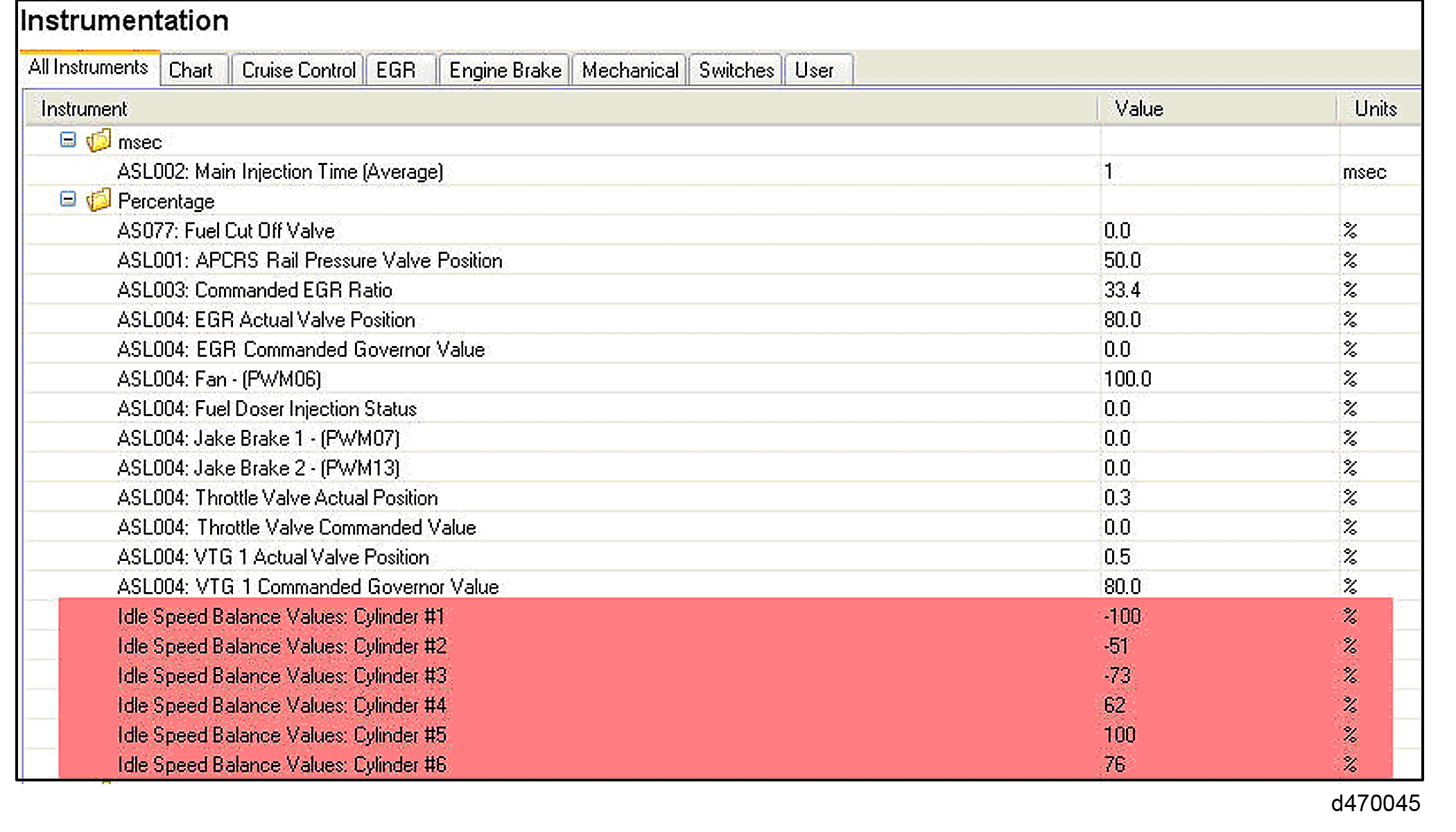
Task: Click the Units column header
Action: (x=1376, y=109)
